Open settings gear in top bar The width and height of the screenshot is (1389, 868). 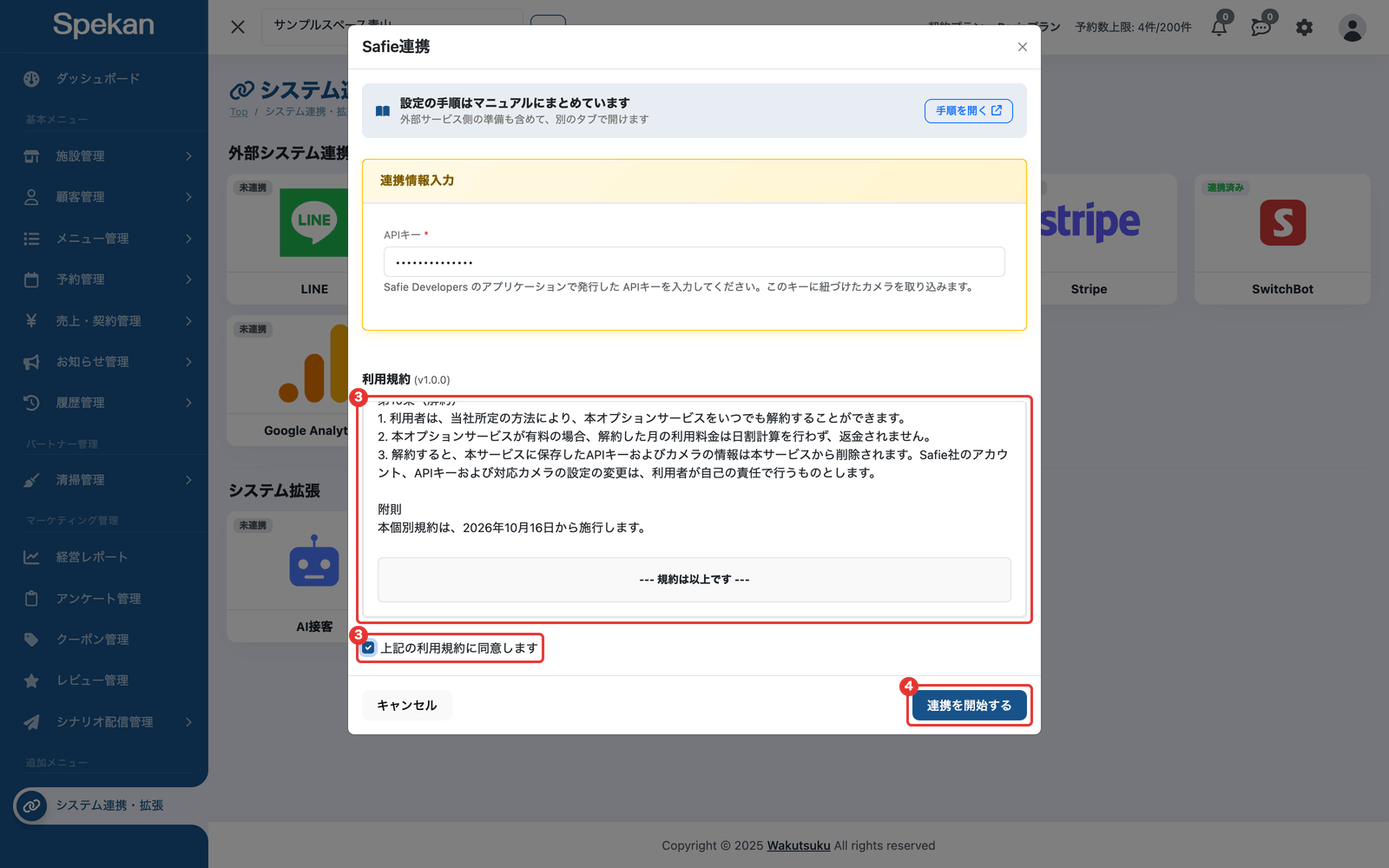click(x=1304, y=28)
